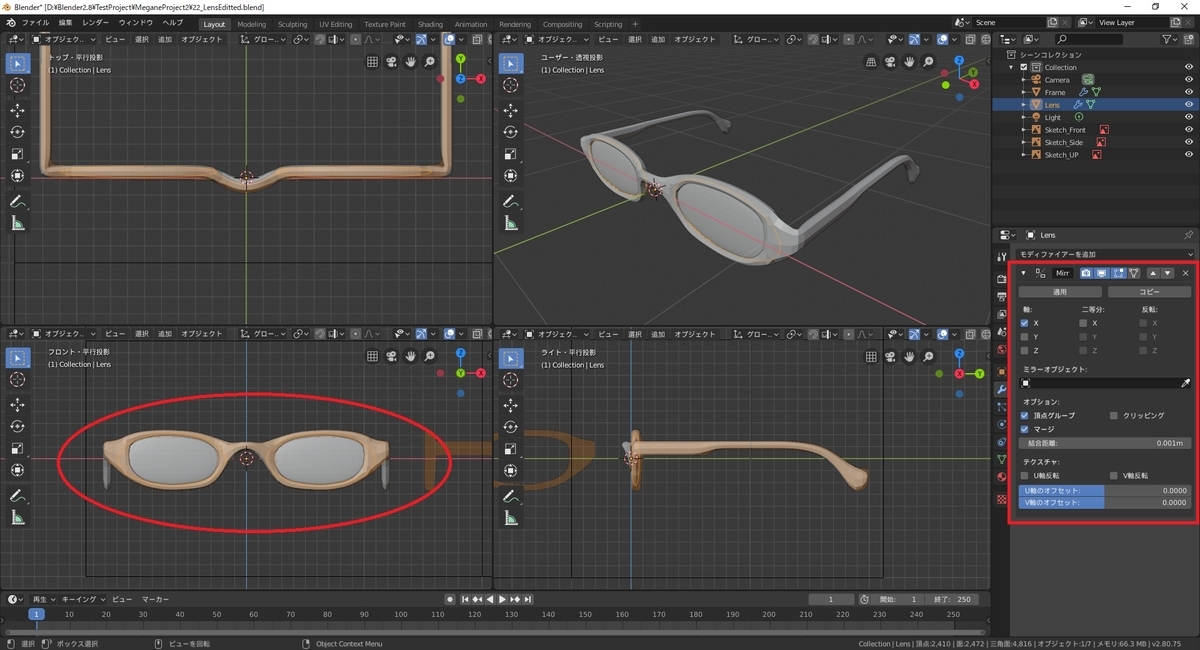Enable V軸反転 checkbox
Image resolution: width=1200 pixels, height=650 pixels.
pos(1113,476)
